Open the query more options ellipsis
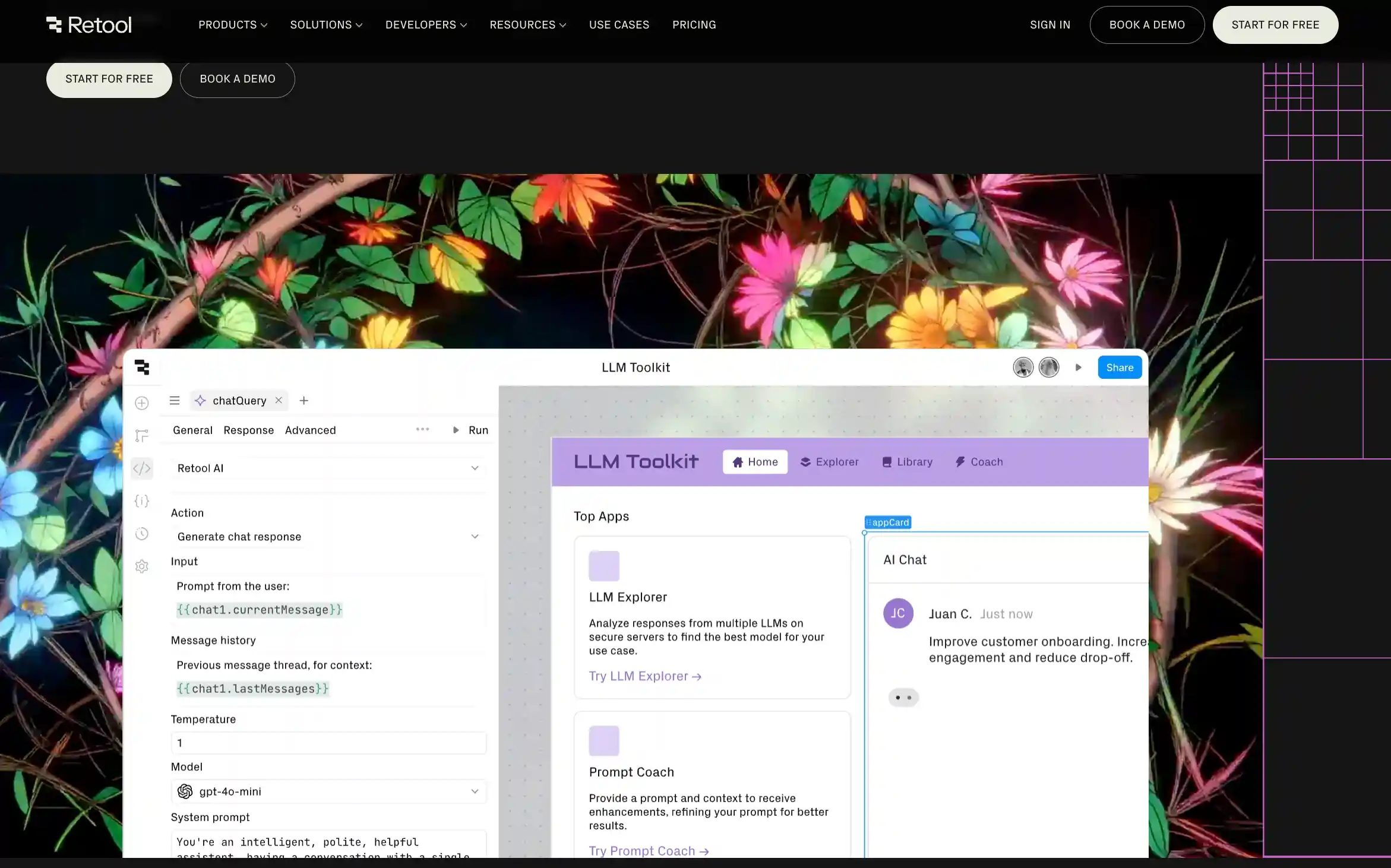Image resolution: width=1391 pixels, height=868 pixels. click(422, 429)
